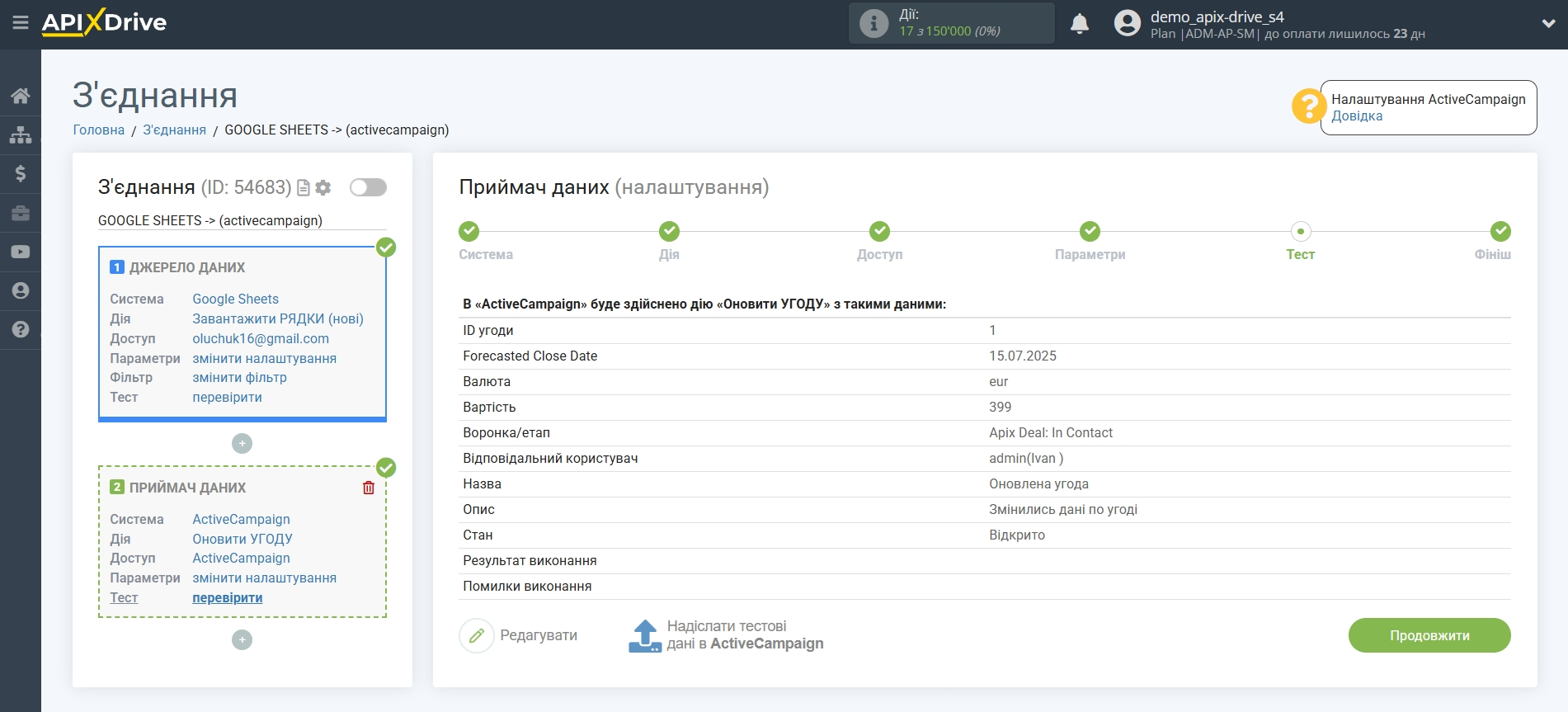Click source змінити налаштування link

265,359
